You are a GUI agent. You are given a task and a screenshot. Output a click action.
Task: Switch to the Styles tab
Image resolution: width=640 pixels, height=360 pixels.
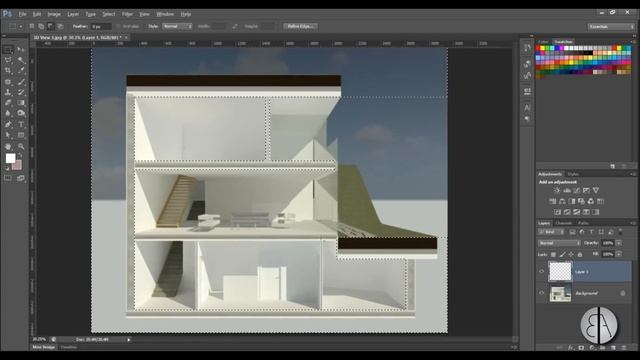coord(573,174)
